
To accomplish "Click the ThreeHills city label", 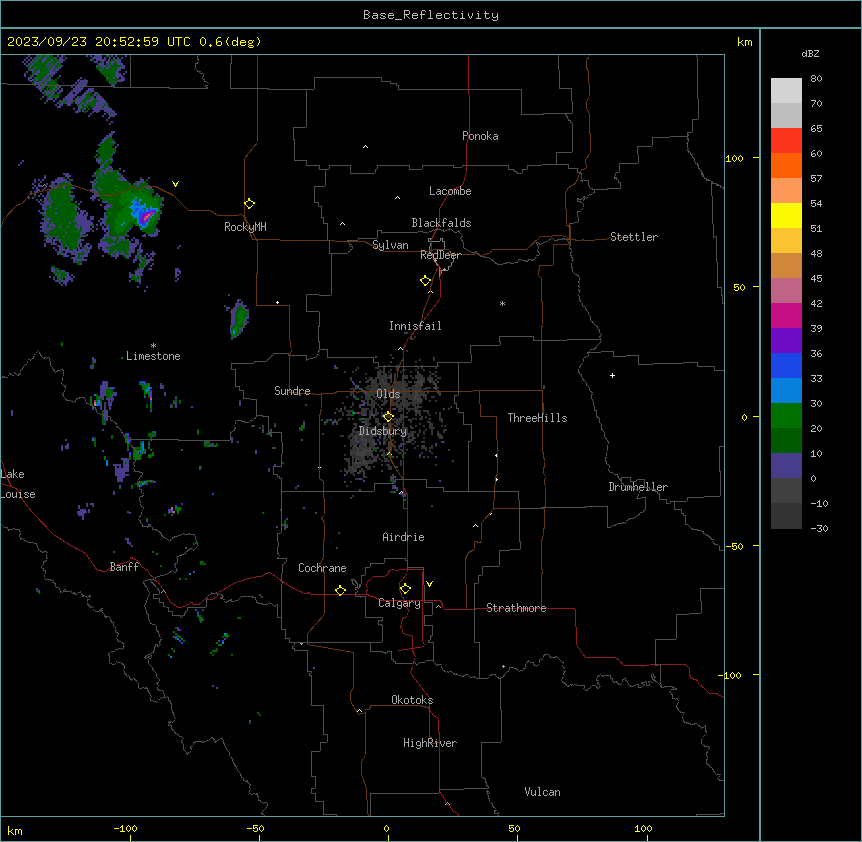I will pos(537,418).
